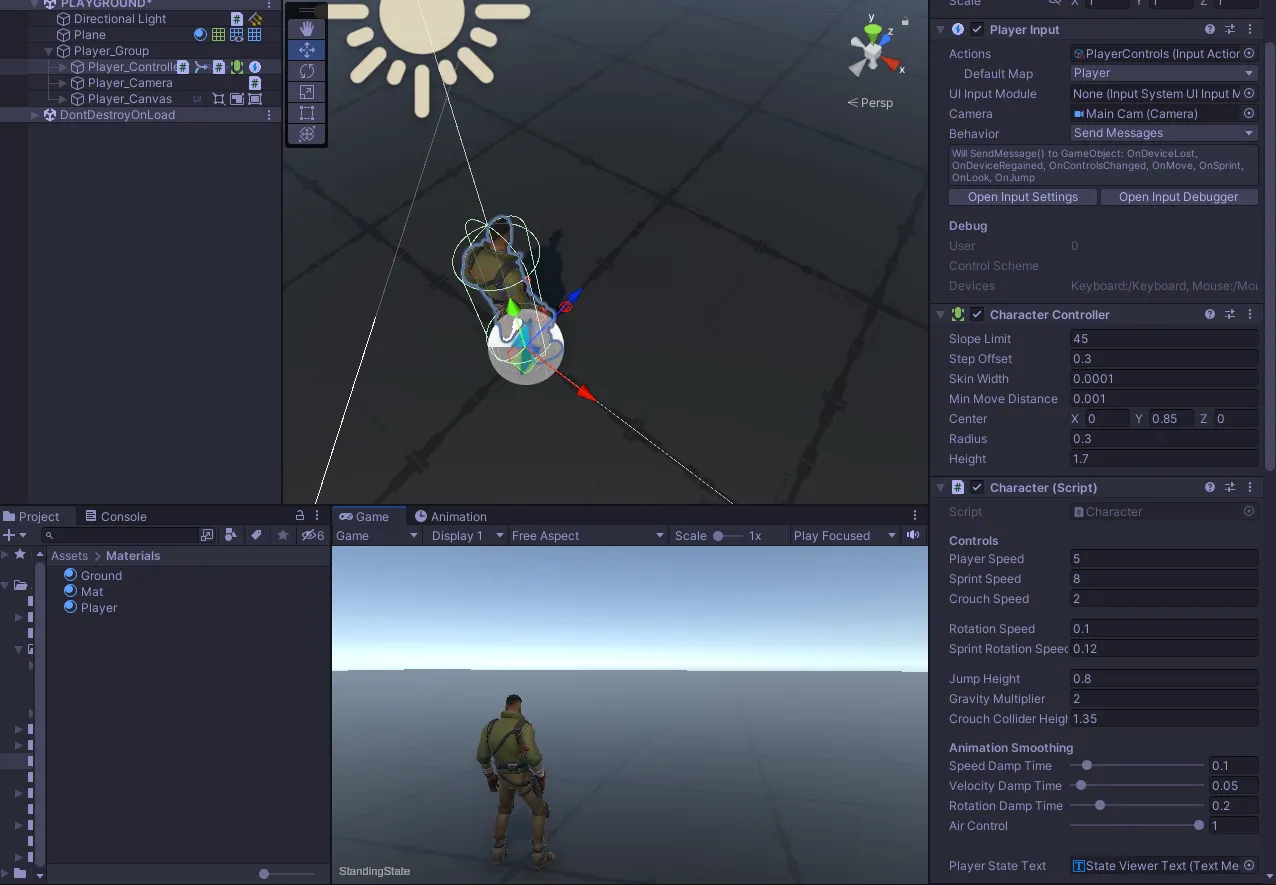
Task: Open Character (Script) help reference icon
Action: 1210,487
